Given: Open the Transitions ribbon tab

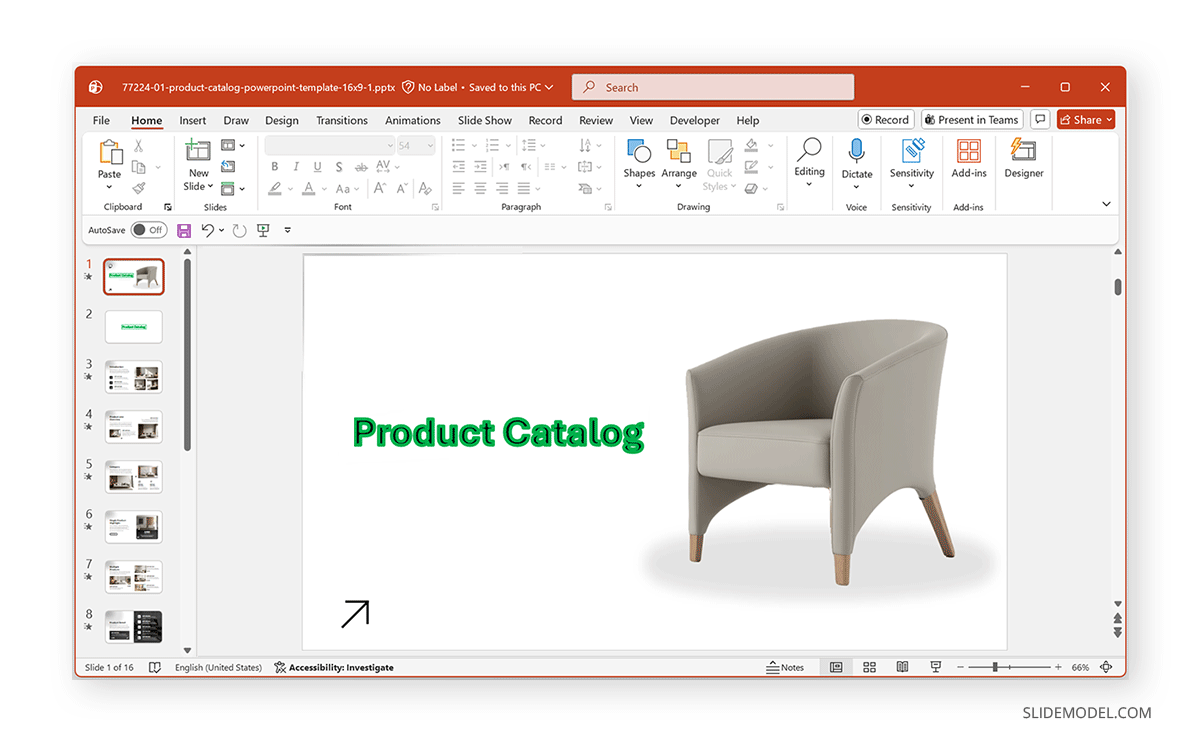Looking at the screenshot, I should pos(342,120).
